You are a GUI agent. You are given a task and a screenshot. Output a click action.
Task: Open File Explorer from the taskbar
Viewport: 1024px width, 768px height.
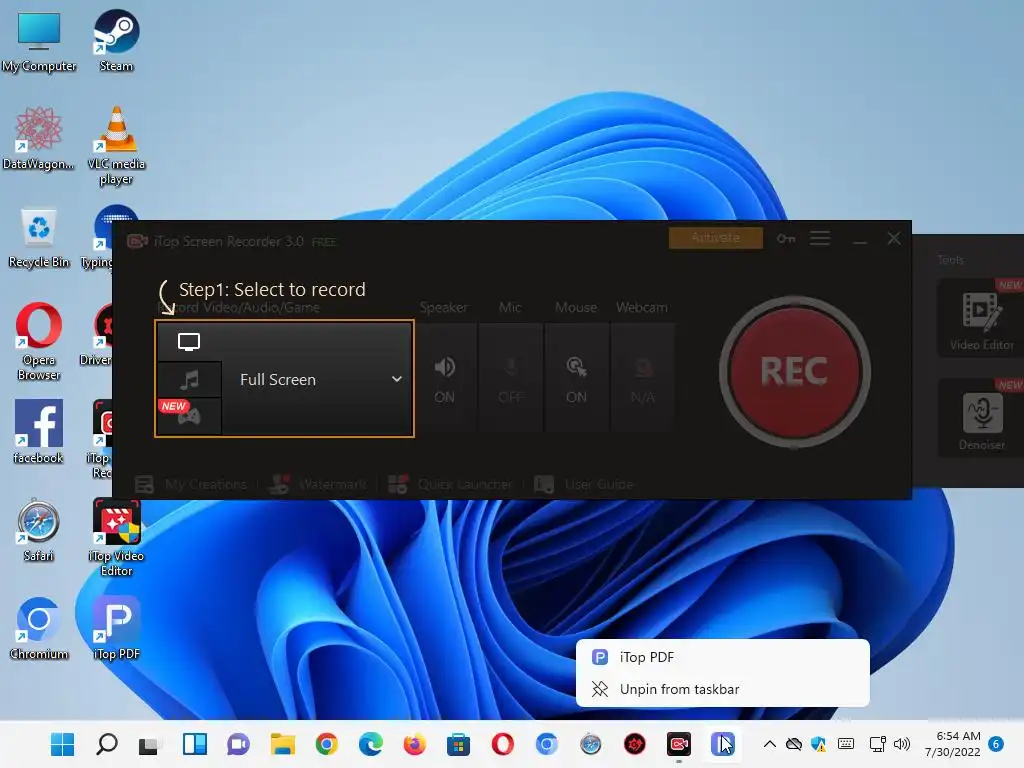[283, 744]
